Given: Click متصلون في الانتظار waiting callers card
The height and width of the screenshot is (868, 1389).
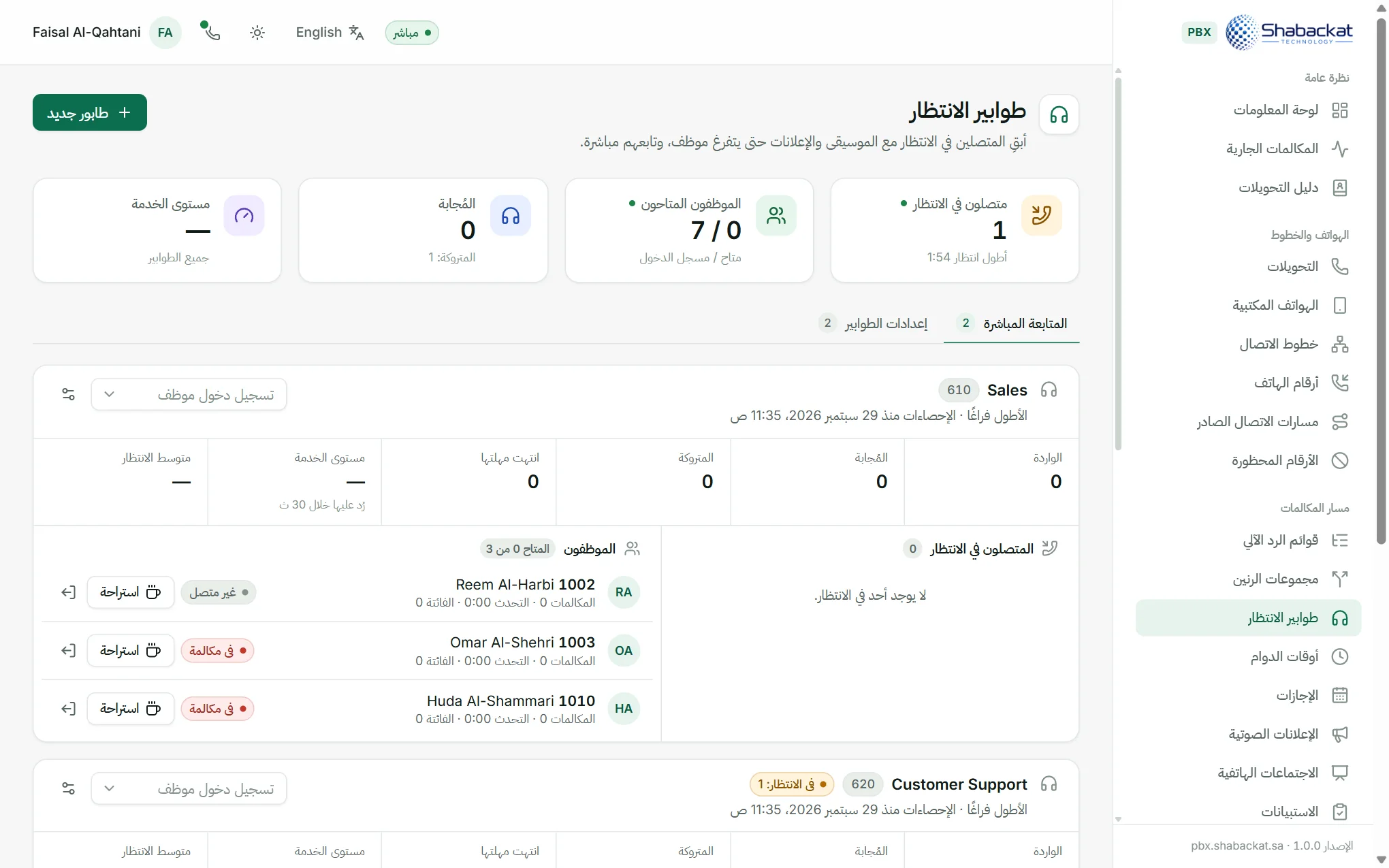Looking at the screenshot, I should click(955, 230).
